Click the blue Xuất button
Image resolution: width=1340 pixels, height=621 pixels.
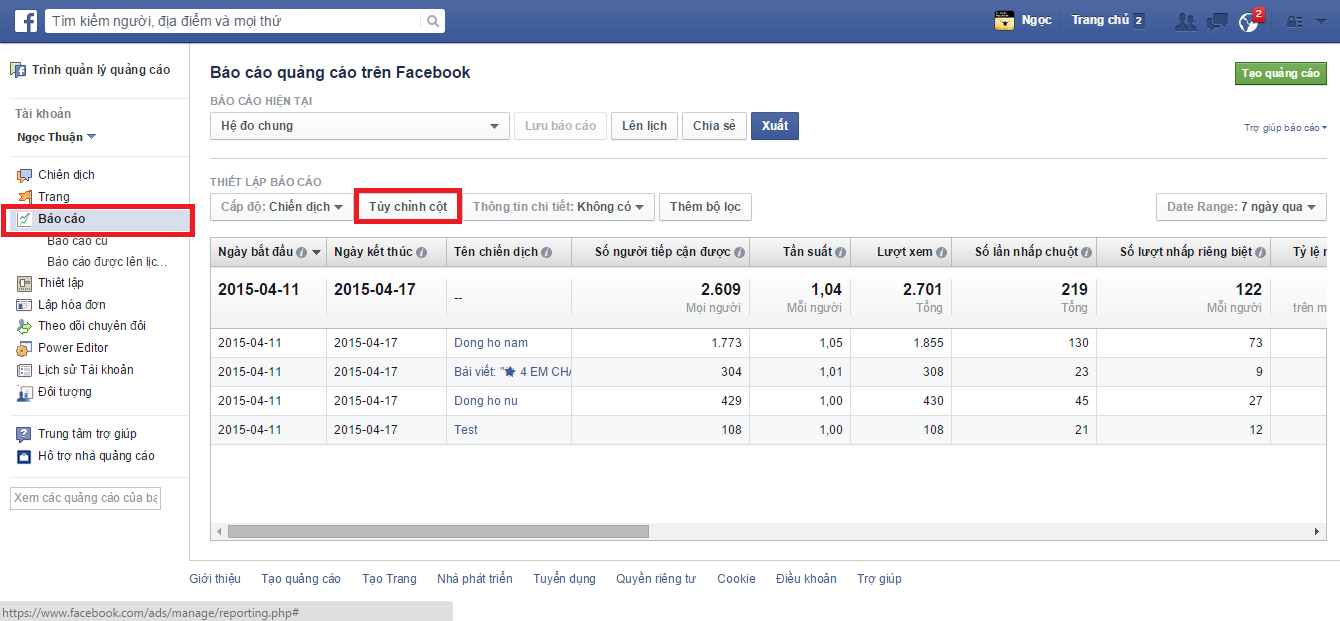[x=775, y=126]
